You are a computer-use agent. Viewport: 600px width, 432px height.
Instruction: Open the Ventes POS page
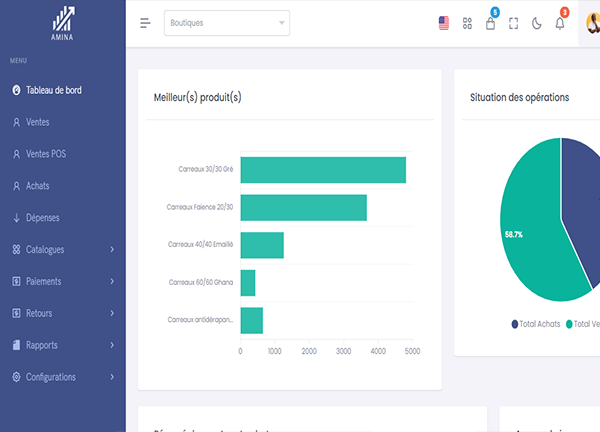51,154
